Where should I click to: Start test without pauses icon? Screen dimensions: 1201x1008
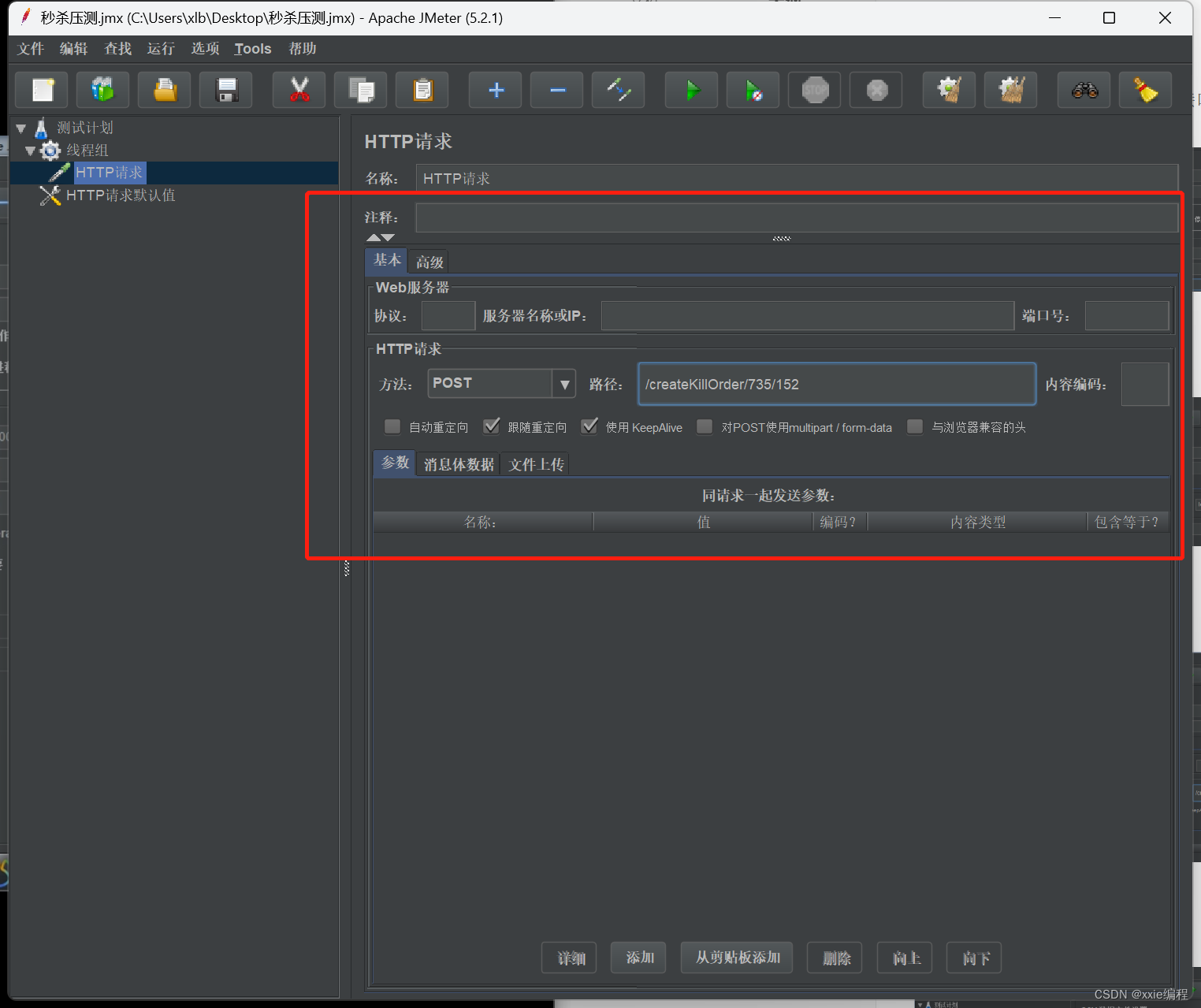(753, 90)
